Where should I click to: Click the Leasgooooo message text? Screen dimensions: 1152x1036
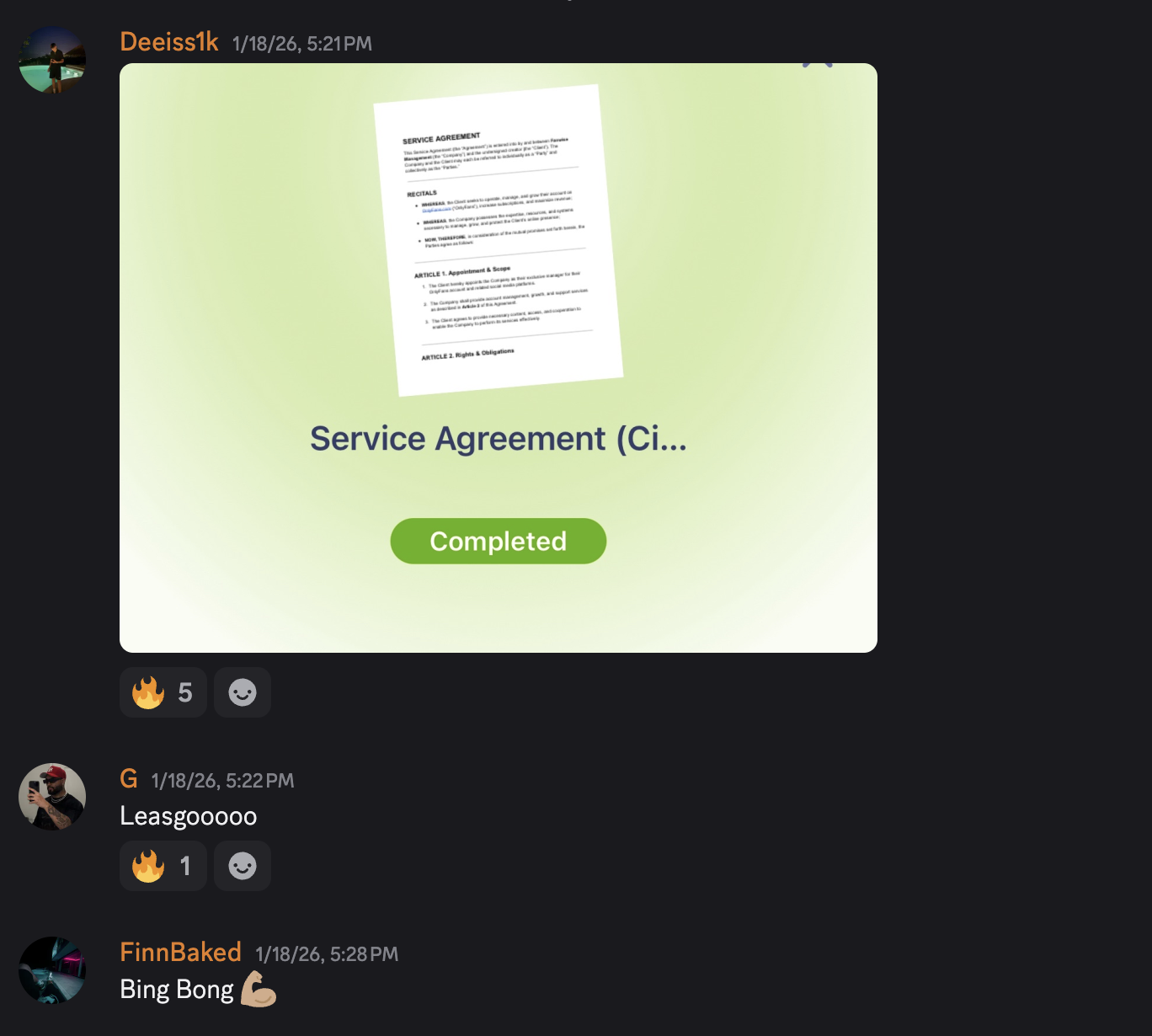(x=189, y=816)
